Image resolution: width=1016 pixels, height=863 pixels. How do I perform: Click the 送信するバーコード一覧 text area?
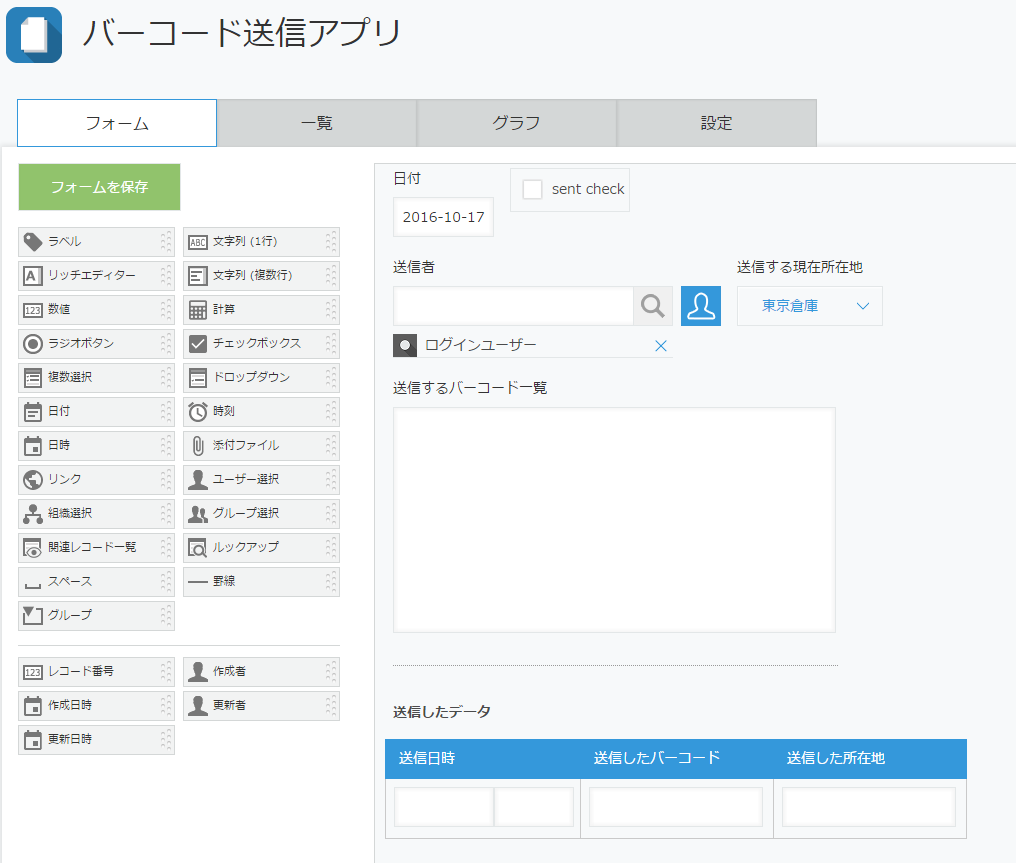[x=614, y=520]
